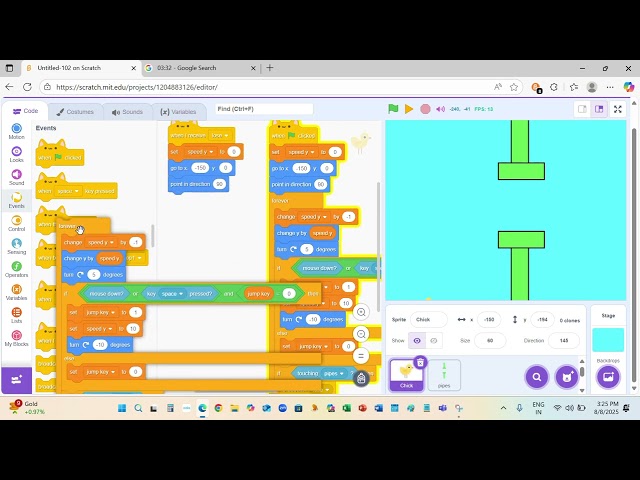
Task: Delete the Chick sprite with trash icon
Action: coord(420,362)
